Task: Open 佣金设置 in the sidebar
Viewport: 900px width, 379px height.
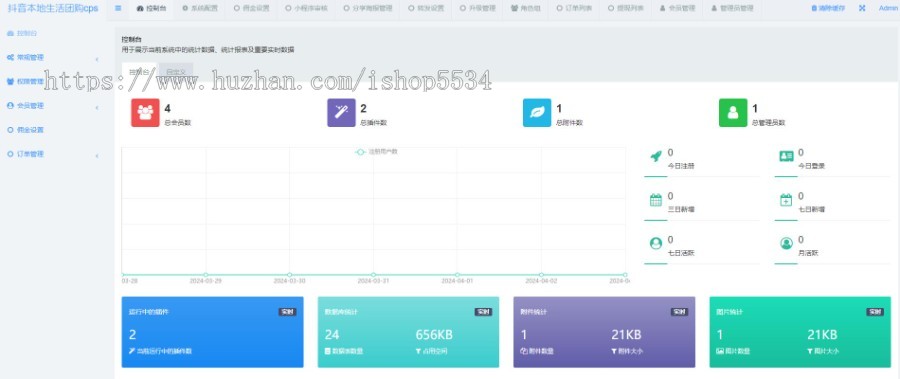Action: (30, 130)
